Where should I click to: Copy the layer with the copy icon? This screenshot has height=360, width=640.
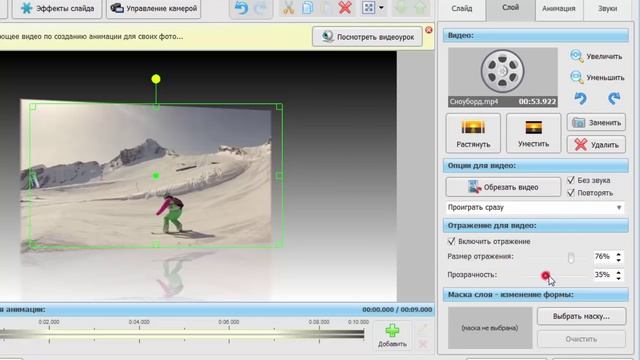pos(308,8)
